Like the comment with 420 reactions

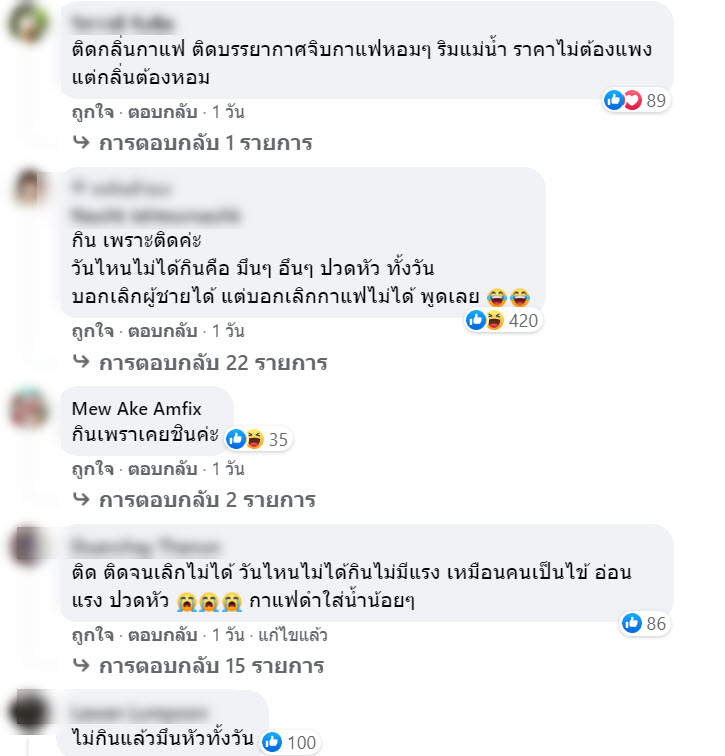click(x=93, y=331)
